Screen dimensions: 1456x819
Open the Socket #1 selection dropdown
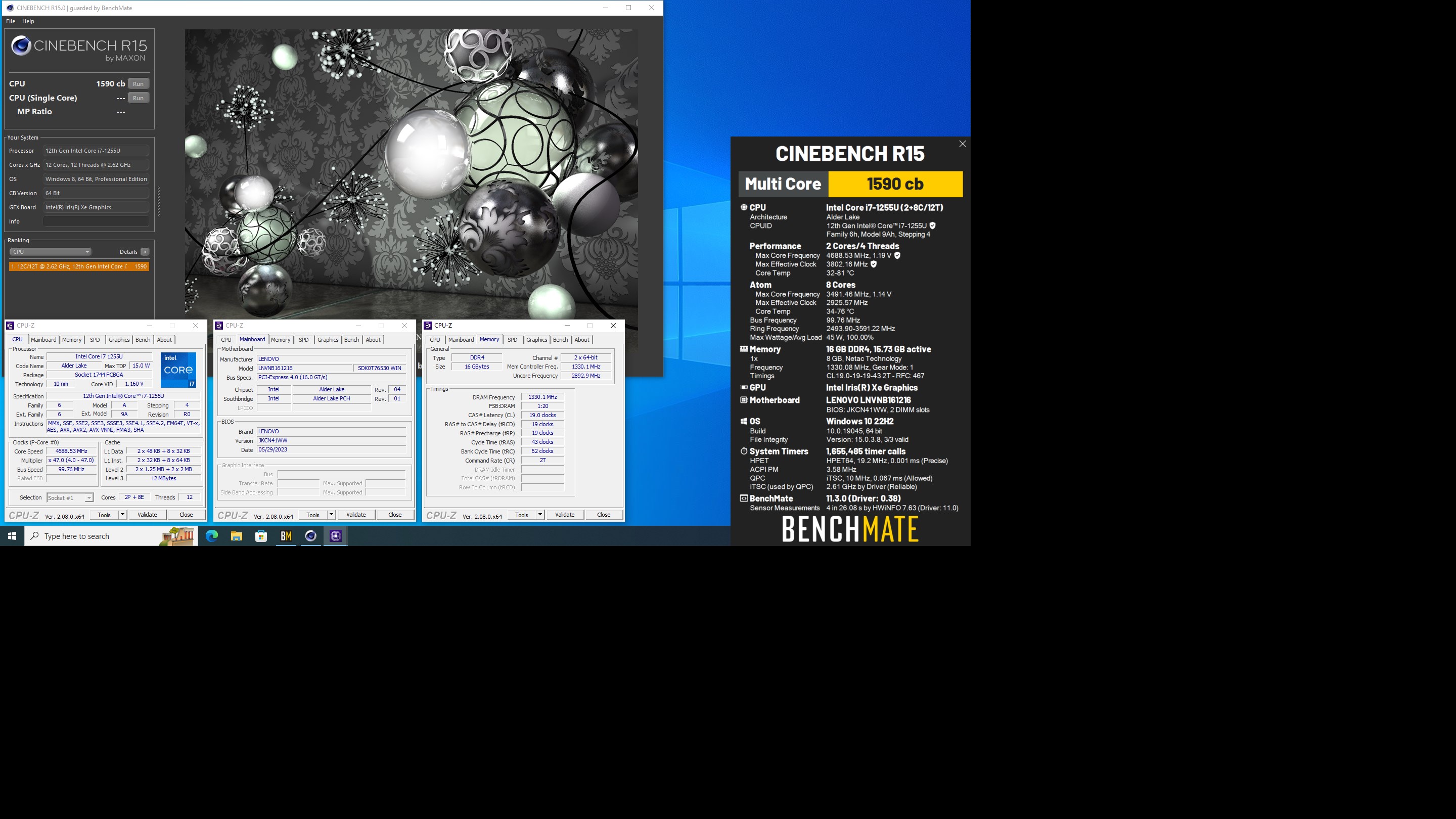[70, 498]
